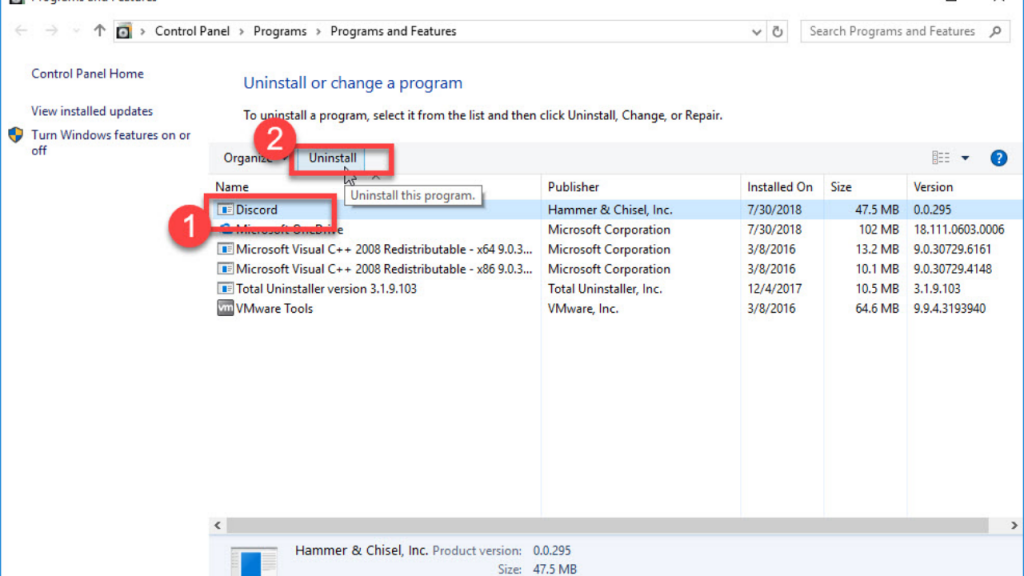
Task: Select Visual C++ 2008 Redistributable x64 entry
Action: click(384, 249)
